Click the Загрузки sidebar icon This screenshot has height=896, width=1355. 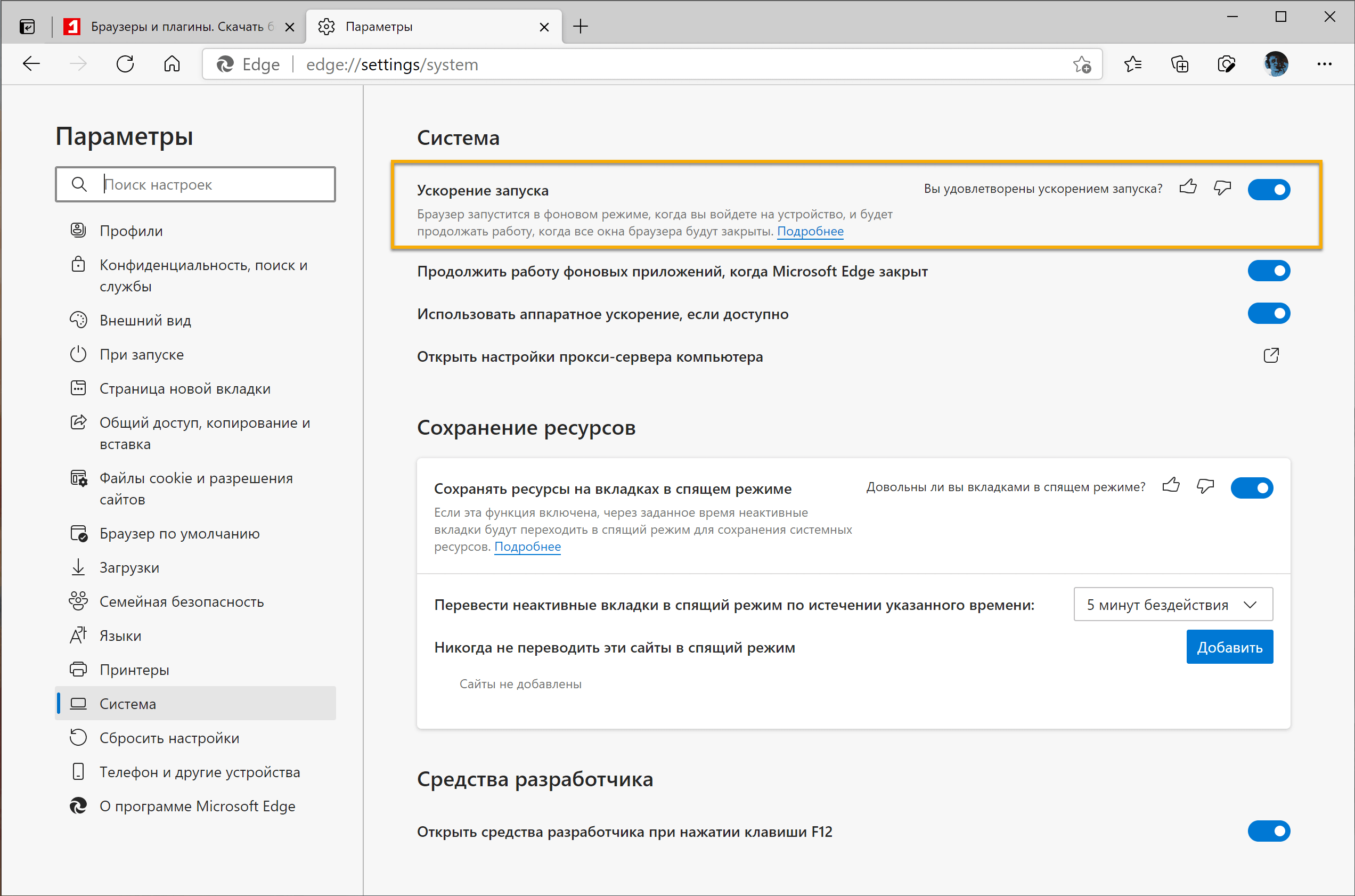(79, 568)
